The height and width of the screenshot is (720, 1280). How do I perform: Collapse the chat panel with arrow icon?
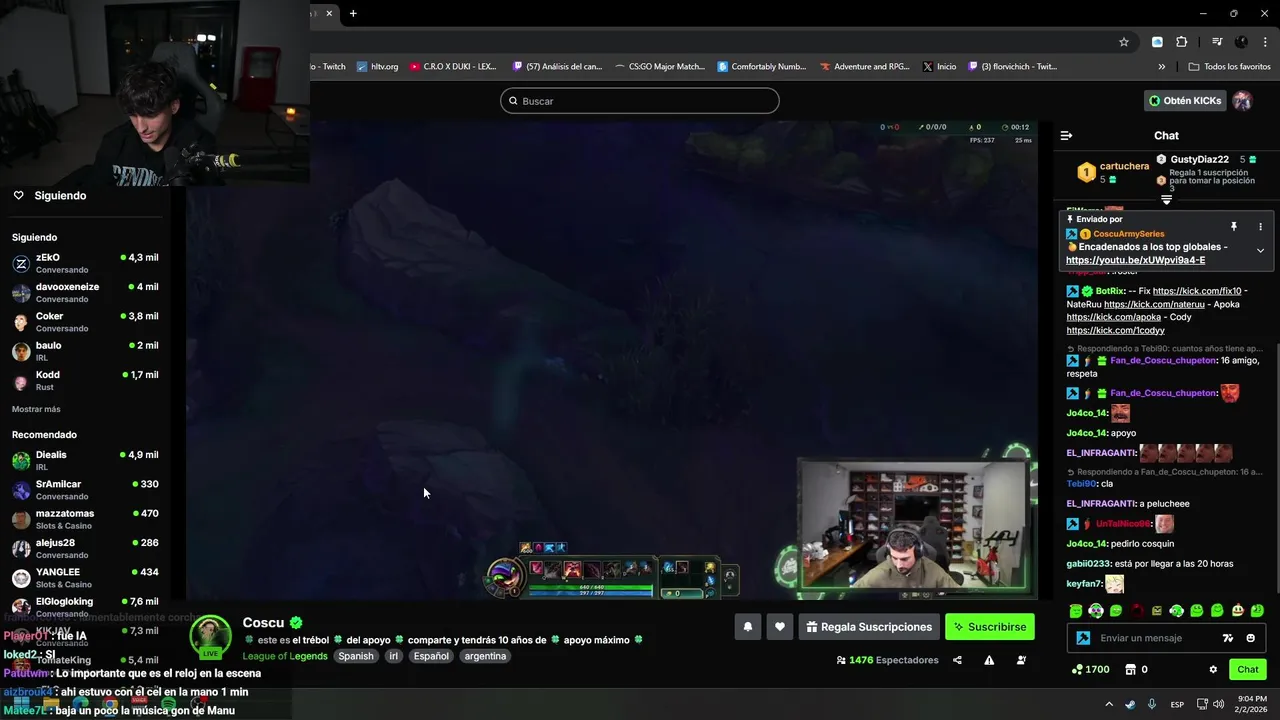(1066, 135)
